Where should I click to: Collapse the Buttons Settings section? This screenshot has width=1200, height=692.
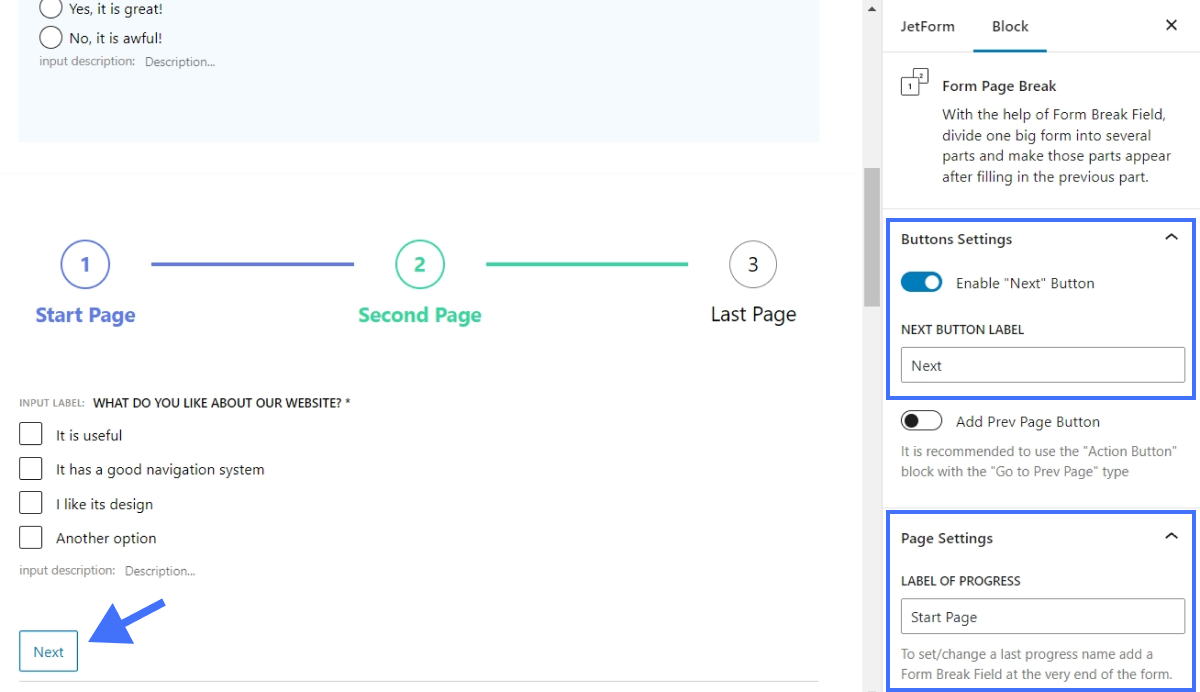click(1170, 239)
